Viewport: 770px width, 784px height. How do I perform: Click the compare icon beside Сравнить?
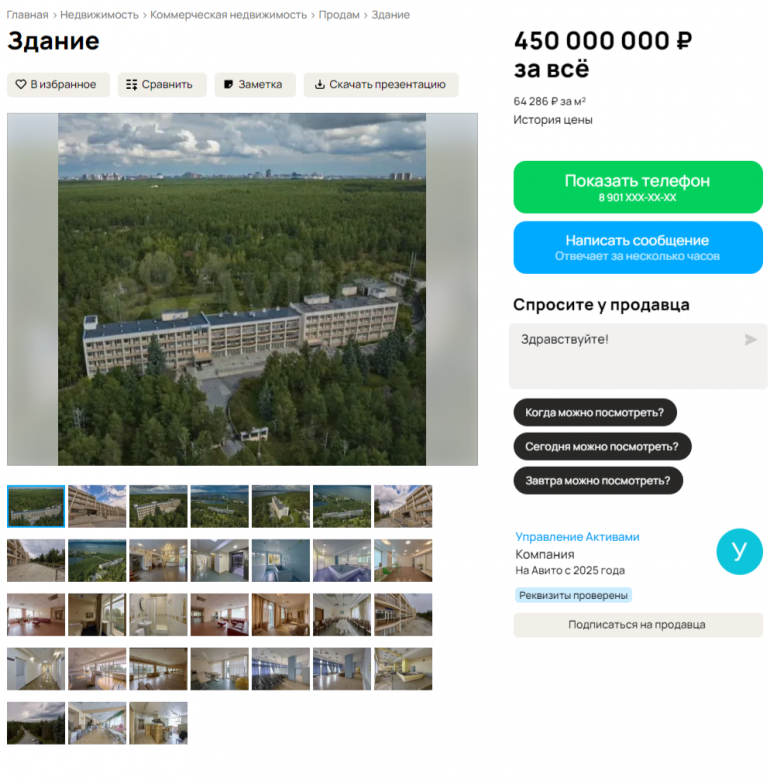132,84
